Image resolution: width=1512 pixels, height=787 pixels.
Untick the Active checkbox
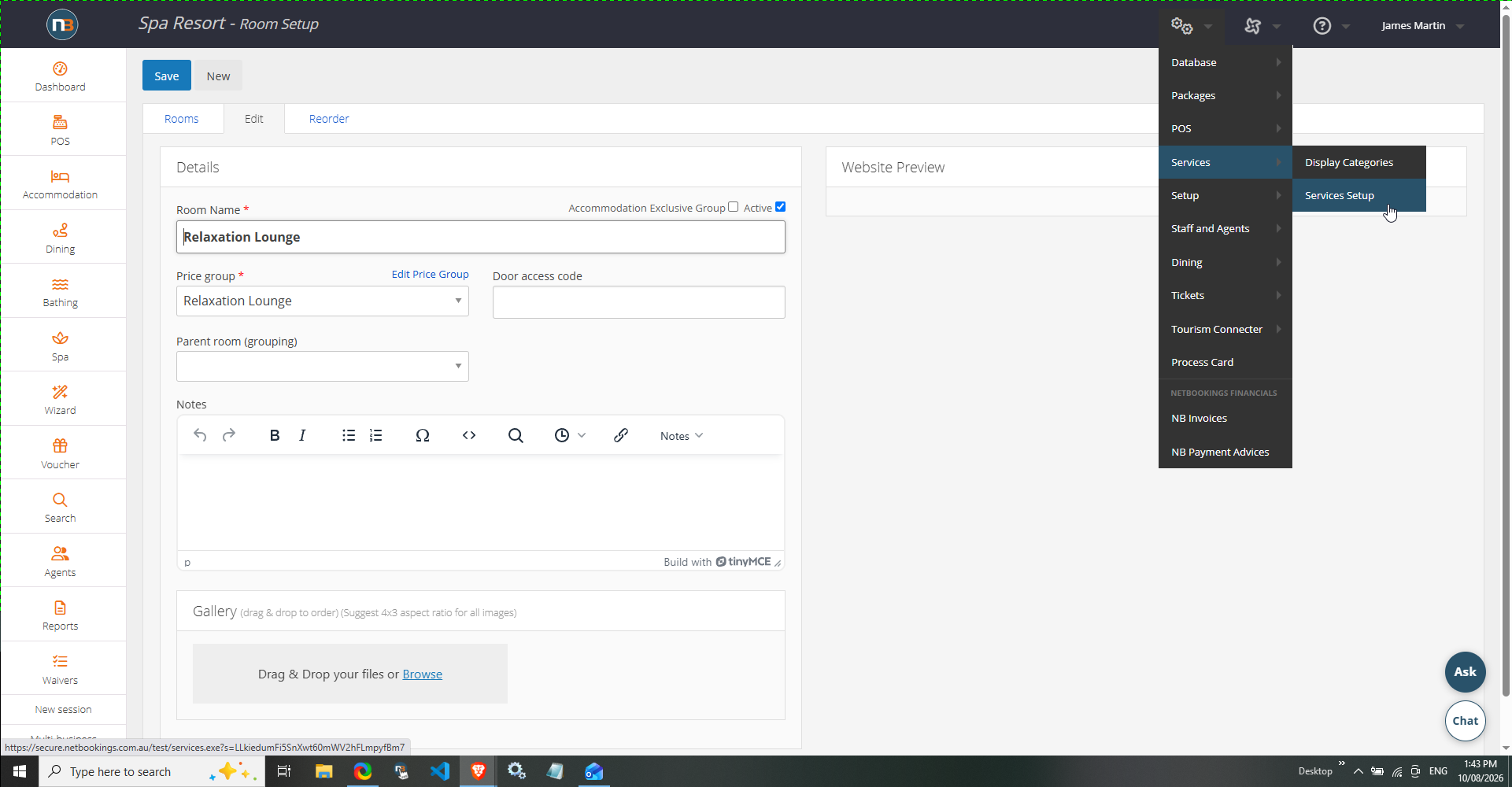click(781, 207)
